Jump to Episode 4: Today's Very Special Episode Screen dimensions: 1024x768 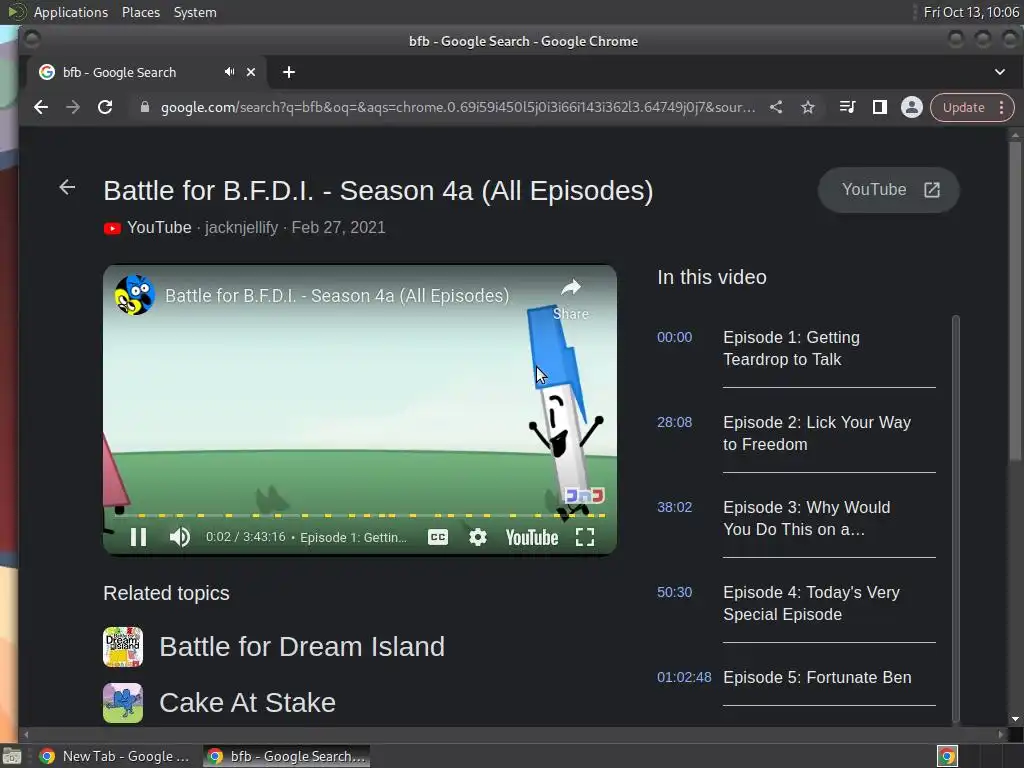click(811, 603)
